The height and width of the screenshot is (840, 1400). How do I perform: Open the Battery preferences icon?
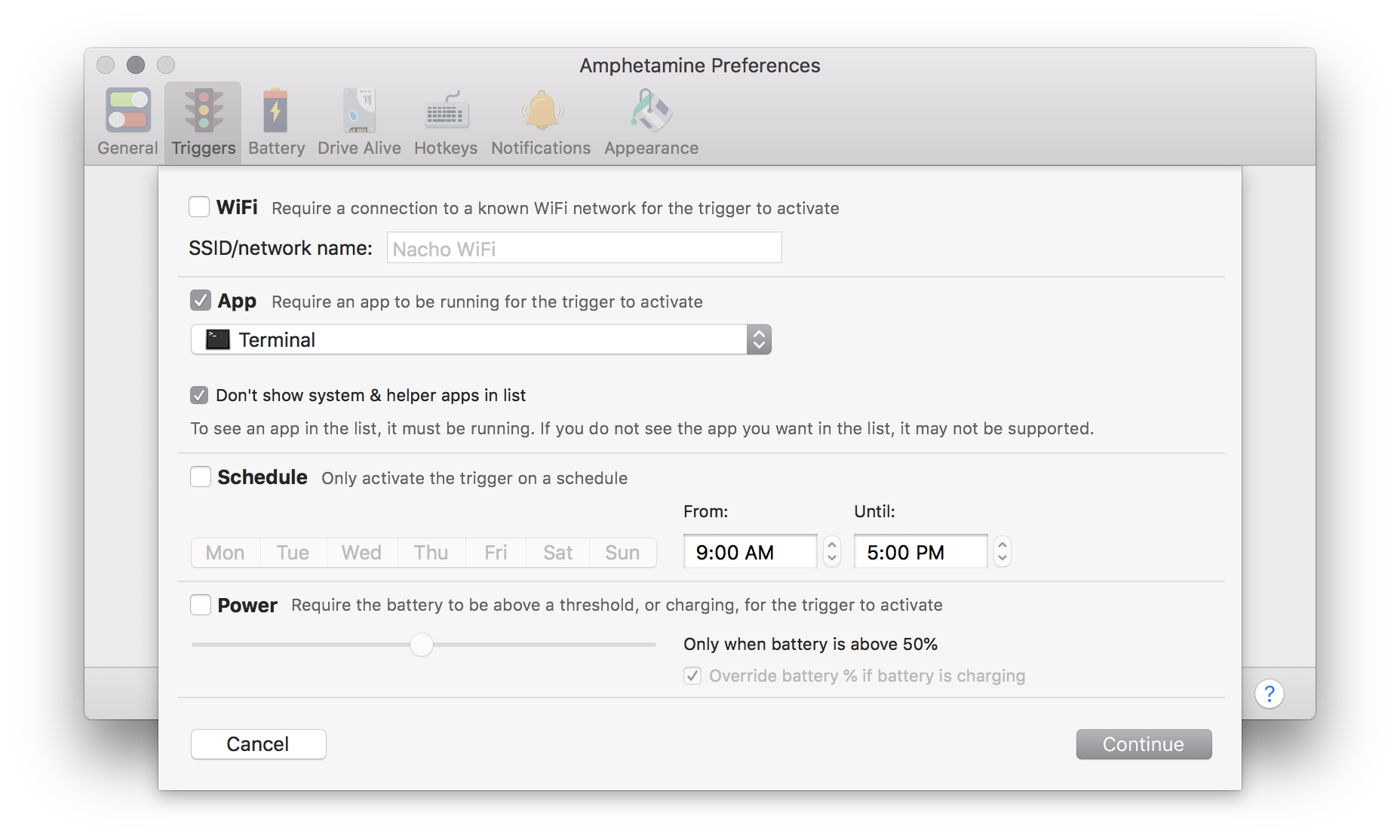[x=275, y=110]
